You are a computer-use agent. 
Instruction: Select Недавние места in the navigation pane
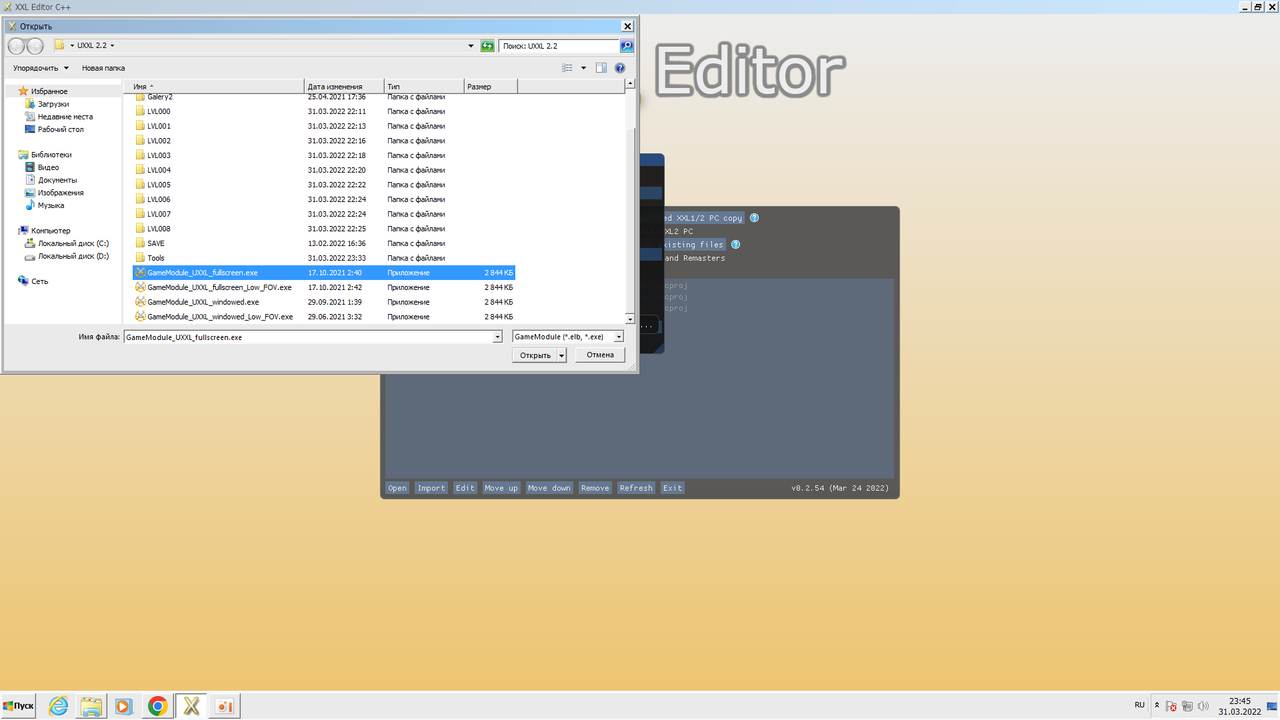point(65,117)
